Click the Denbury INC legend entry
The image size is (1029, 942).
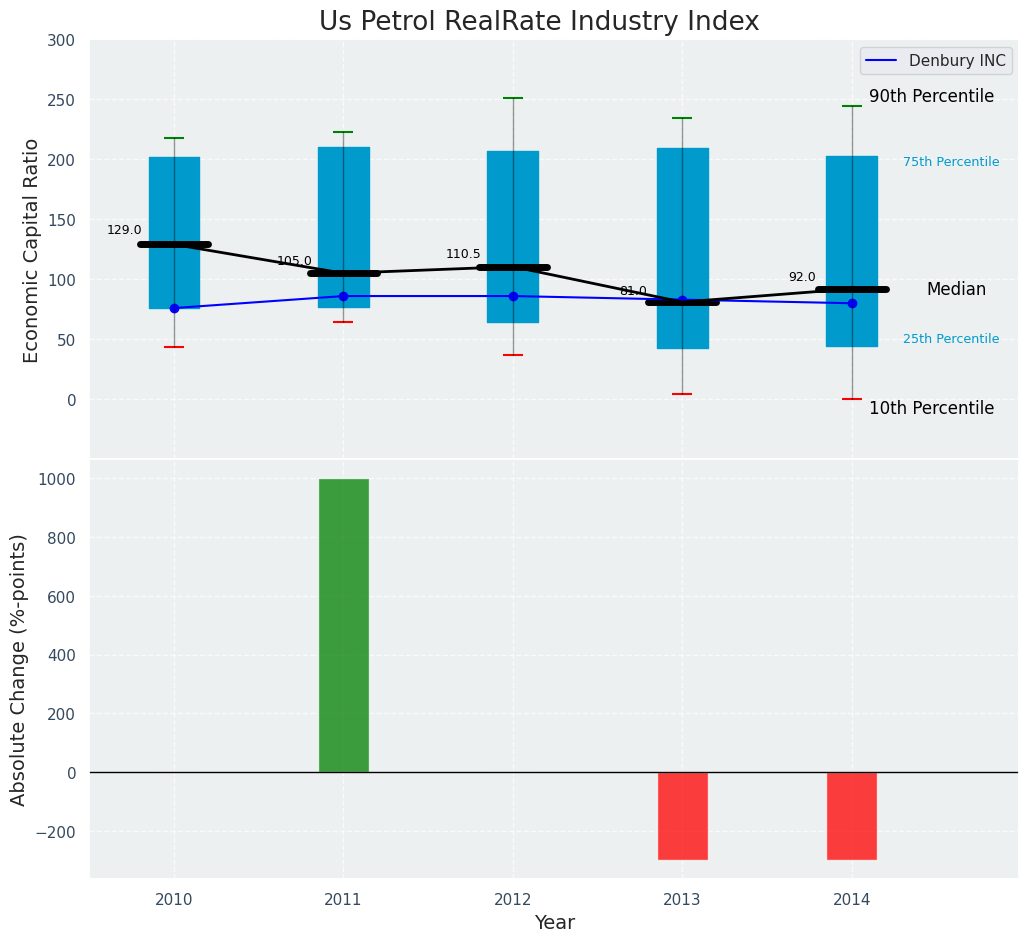pos(937,61)
